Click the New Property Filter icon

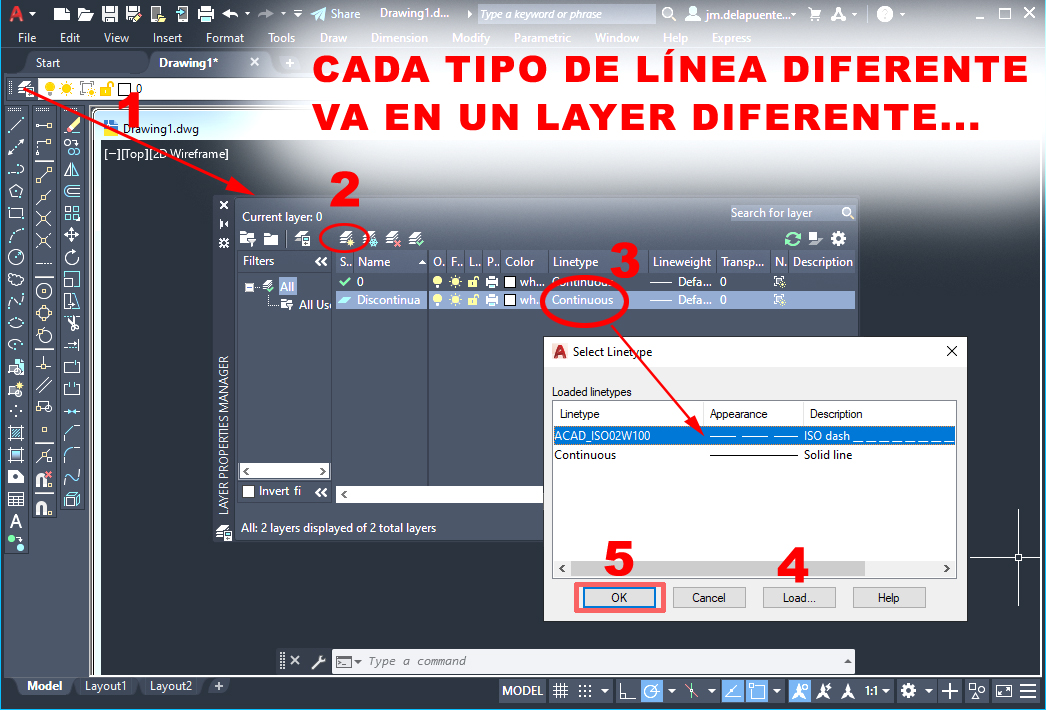tap(249, 239)
